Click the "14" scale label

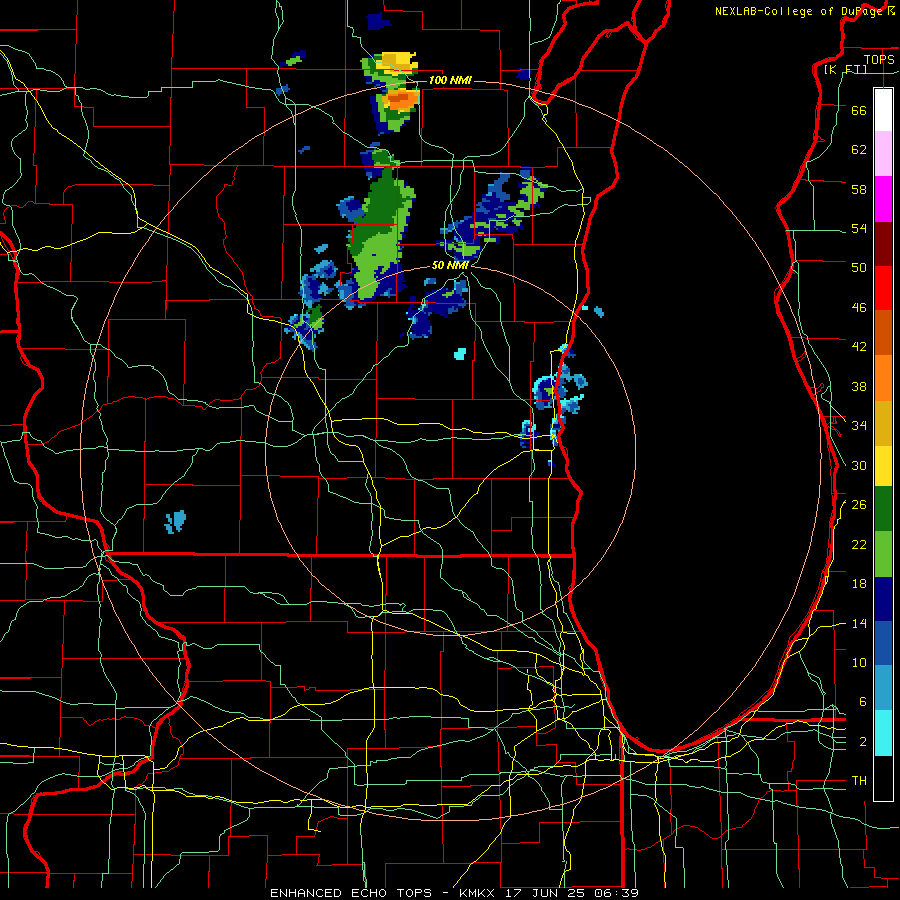pyautogui.click(x=859, y=623)
